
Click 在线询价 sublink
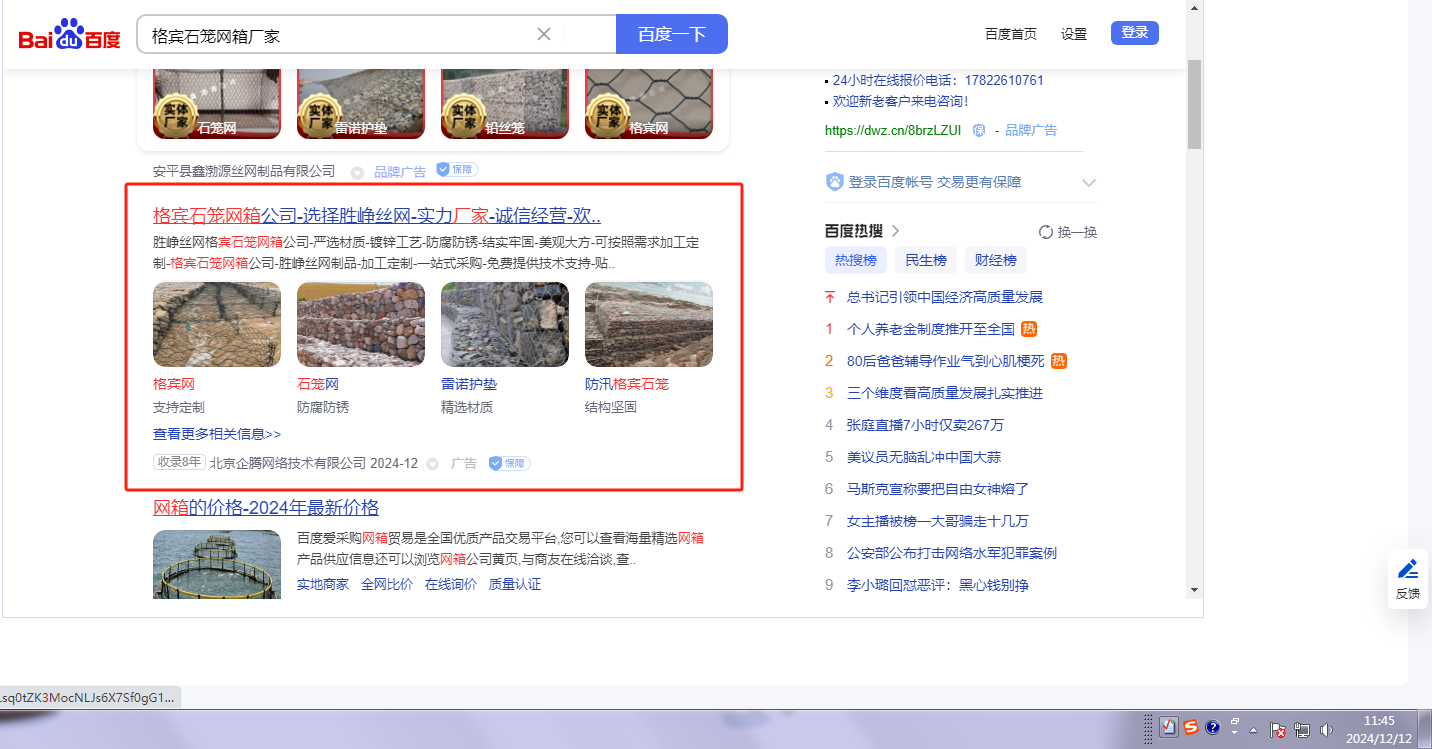click(451, 584)
